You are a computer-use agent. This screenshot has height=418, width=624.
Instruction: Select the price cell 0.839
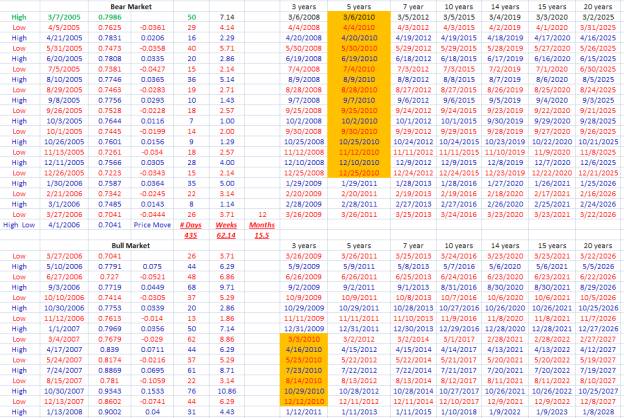(110, 350)
